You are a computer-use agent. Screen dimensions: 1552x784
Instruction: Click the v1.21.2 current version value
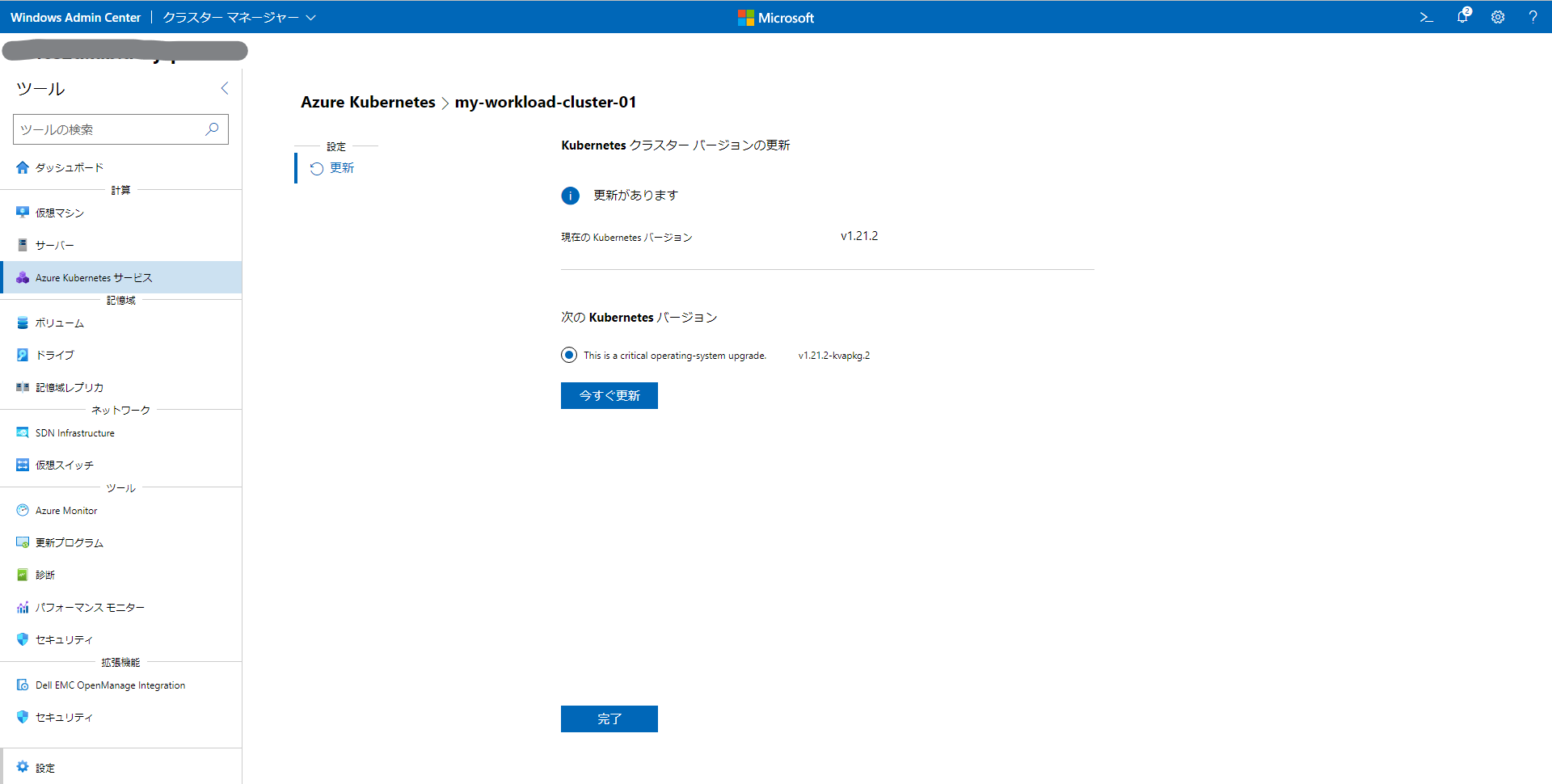click(x=859, y=236)
